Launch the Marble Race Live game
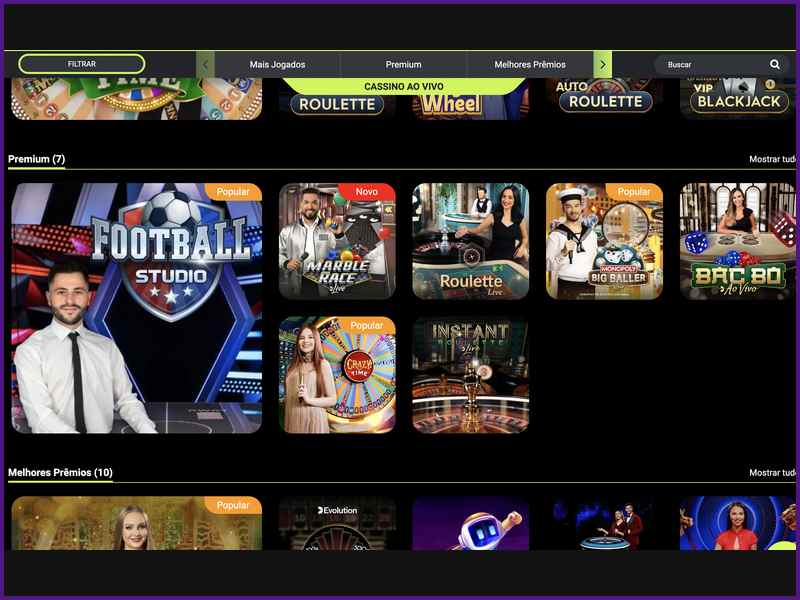 337,241
